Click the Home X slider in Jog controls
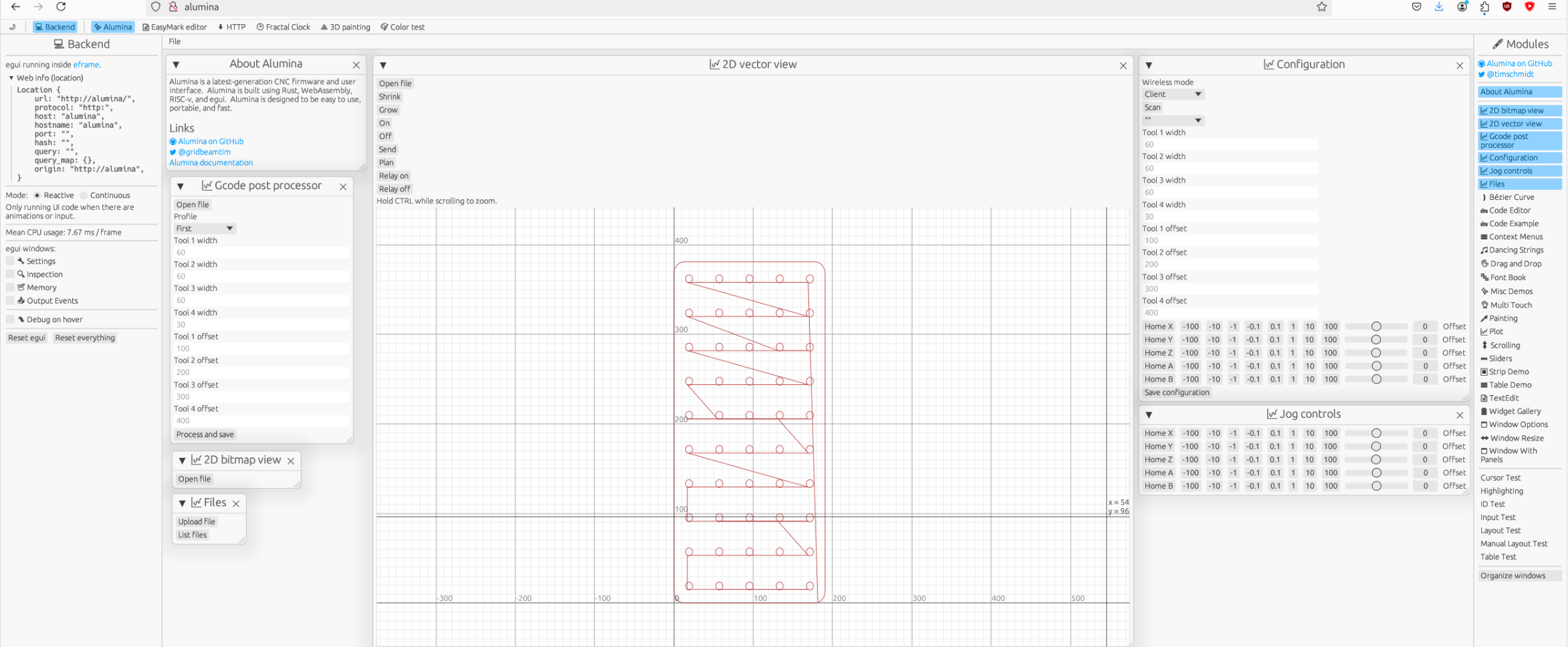 1375,433
